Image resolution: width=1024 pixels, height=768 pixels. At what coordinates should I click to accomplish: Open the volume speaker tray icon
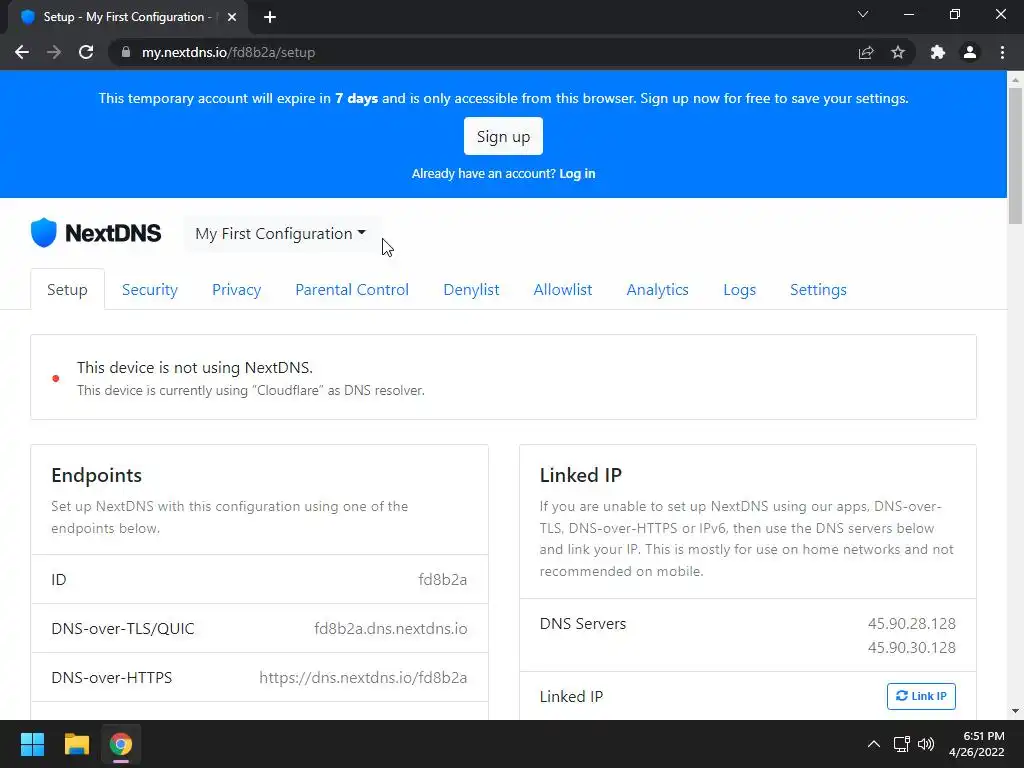click(926, 744)
